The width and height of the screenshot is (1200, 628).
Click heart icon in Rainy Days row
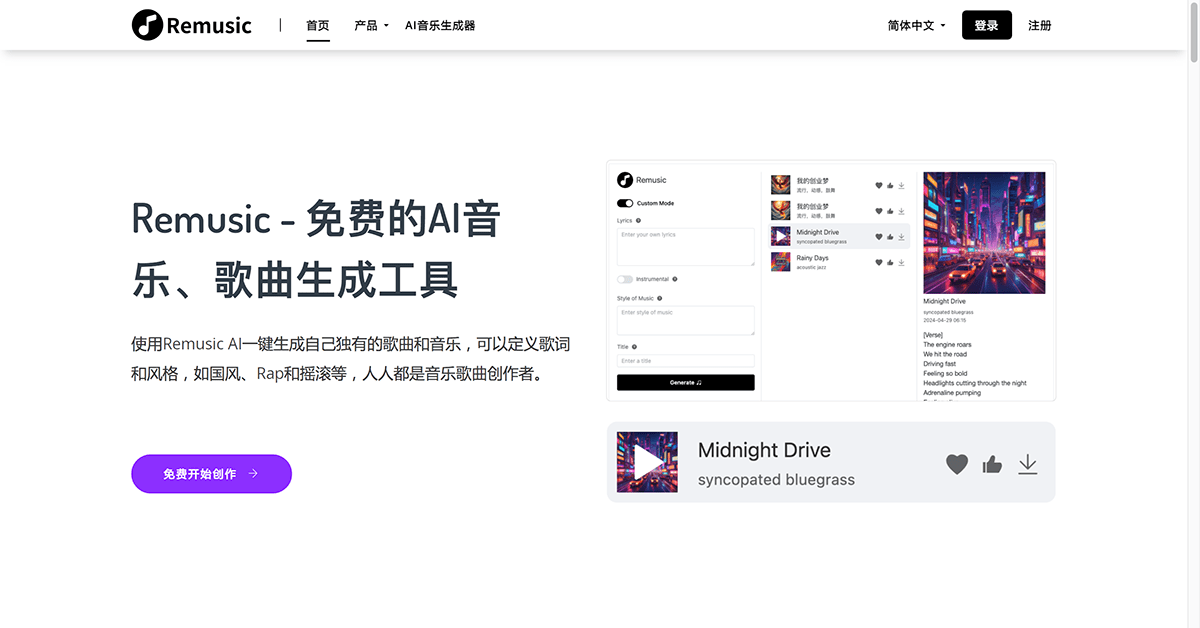tap(879, 262)
